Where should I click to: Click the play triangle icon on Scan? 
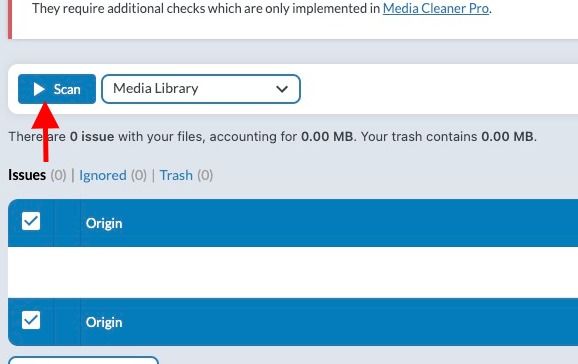pos(39,89)
